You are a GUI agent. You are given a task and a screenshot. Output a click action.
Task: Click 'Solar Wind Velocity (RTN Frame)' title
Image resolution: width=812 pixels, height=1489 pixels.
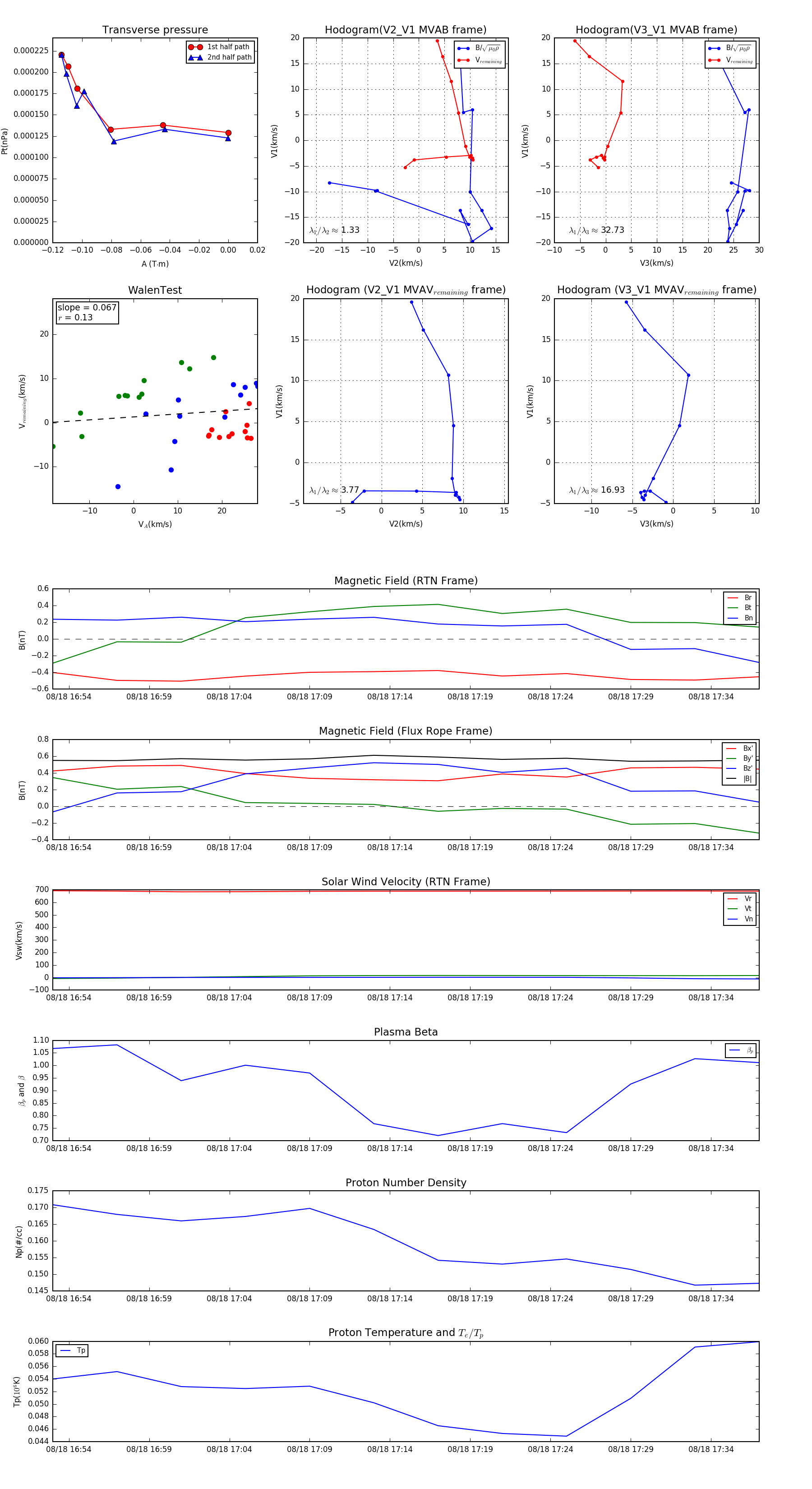[x=406, y=882]
